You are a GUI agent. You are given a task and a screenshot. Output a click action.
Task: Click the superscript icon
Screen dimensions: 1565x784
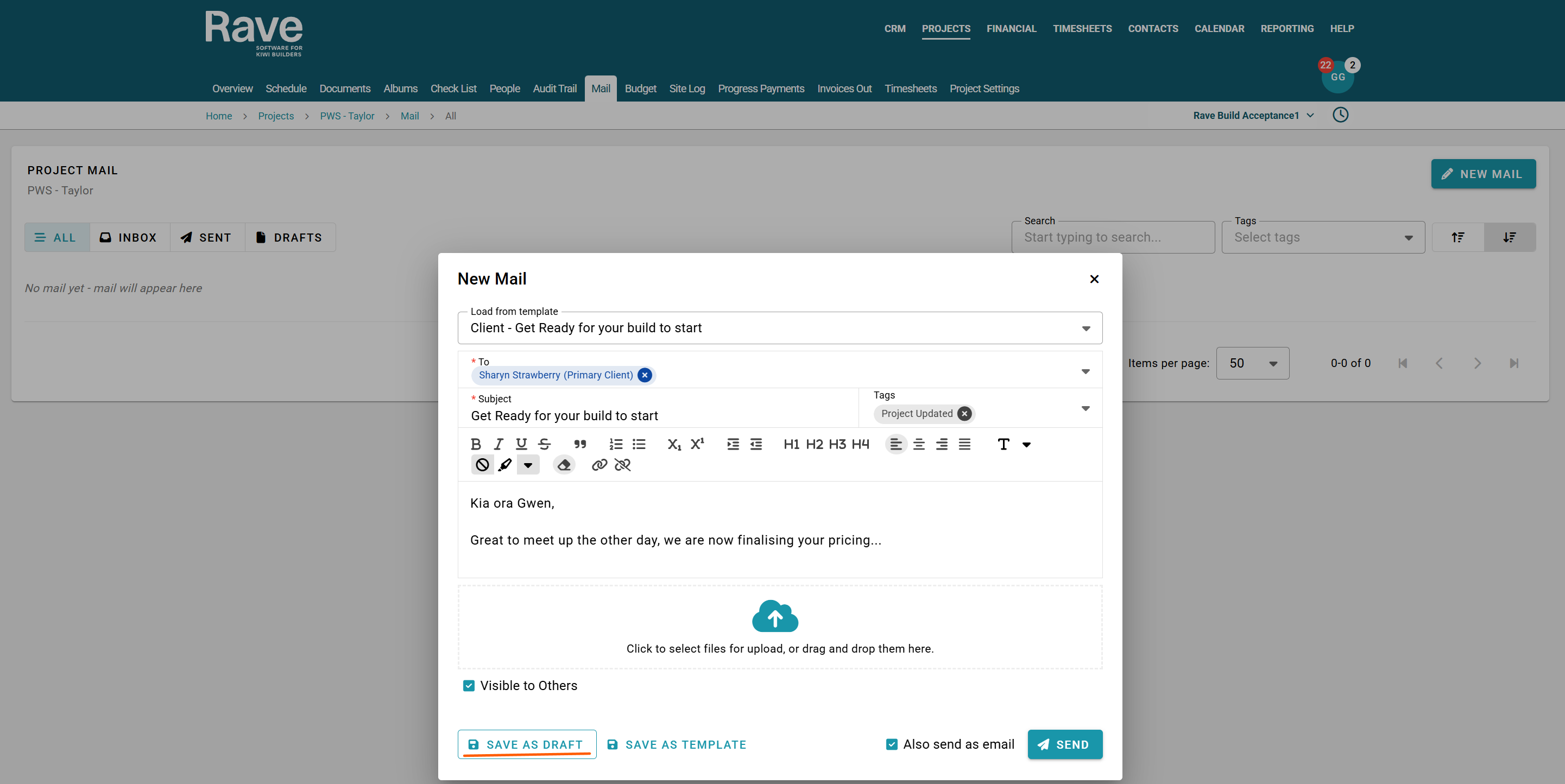pos(697,444)
